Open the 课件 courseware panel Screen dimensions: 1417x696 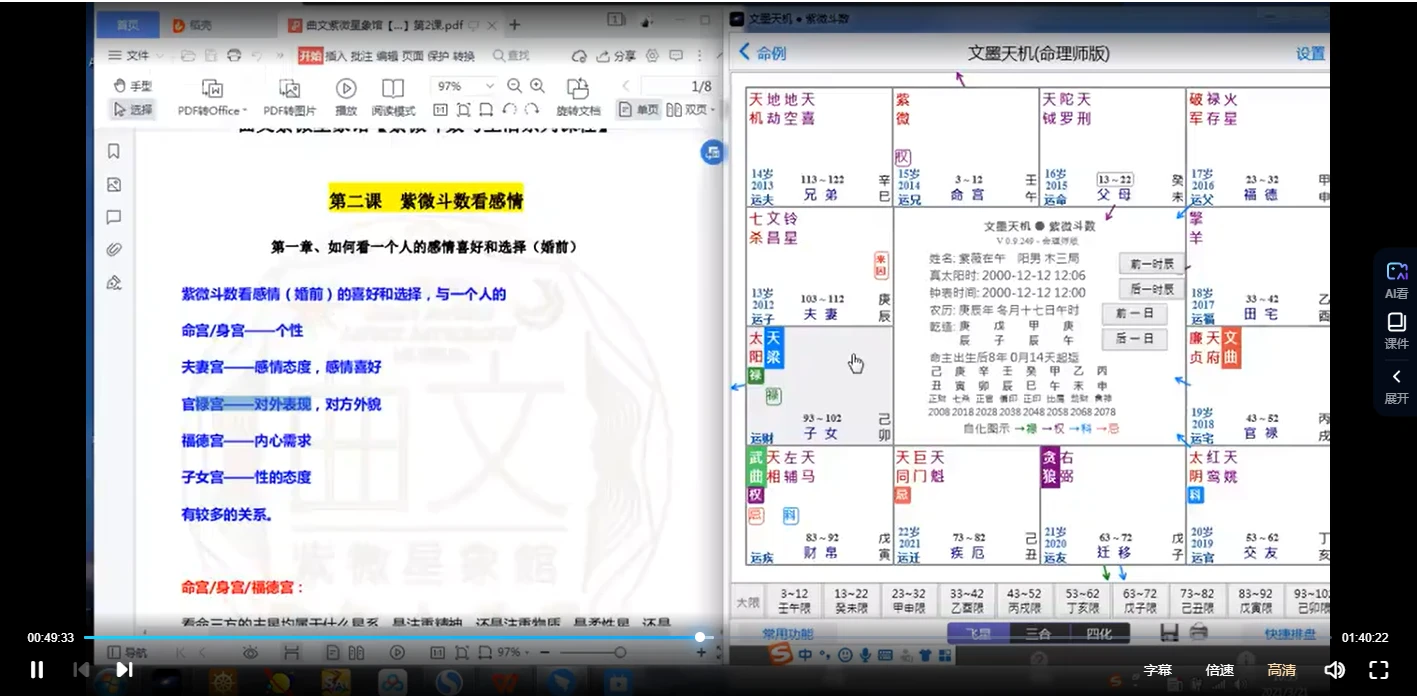(x=1397, y=331)
